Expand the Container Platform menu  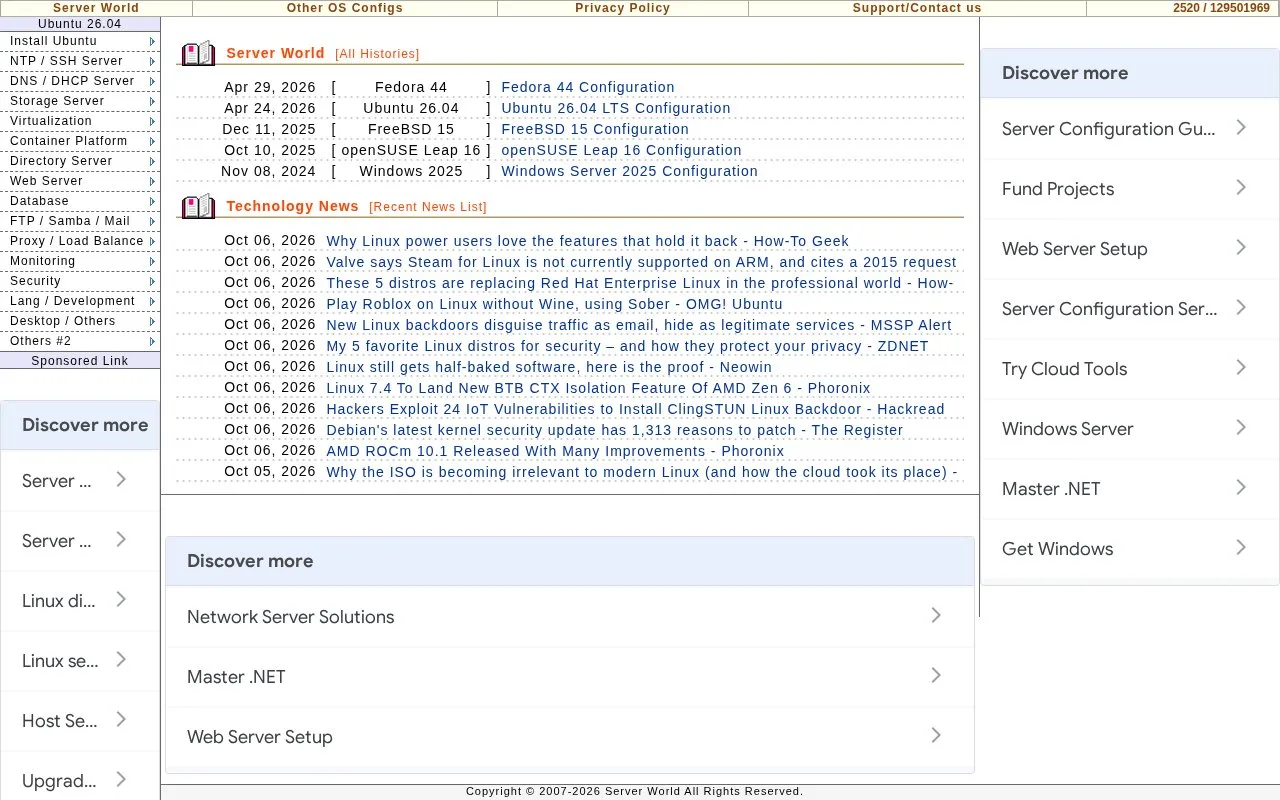[x=80, y=141]
